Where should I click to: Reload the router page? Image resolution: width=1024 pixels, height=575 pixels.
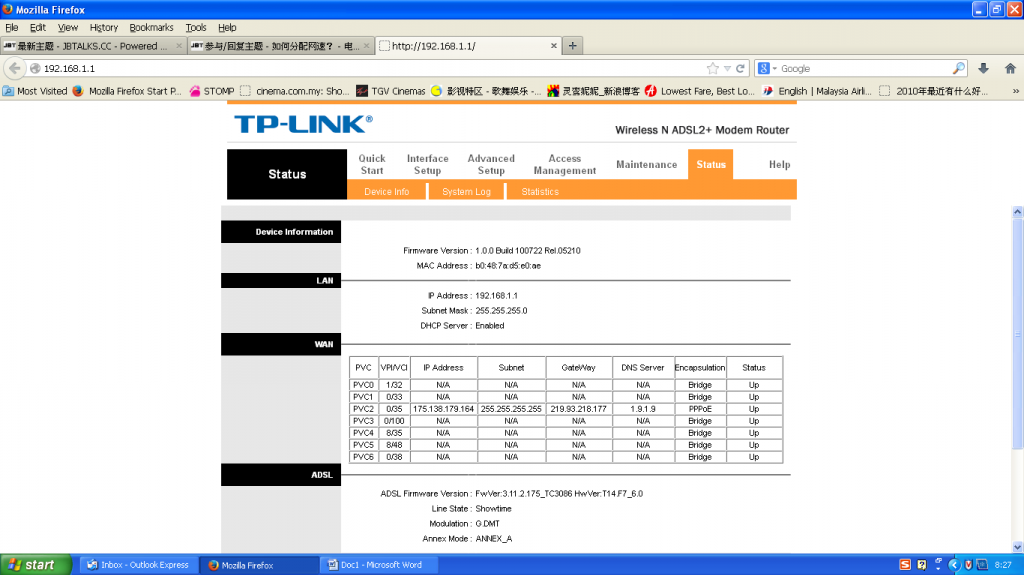[741, 68]
